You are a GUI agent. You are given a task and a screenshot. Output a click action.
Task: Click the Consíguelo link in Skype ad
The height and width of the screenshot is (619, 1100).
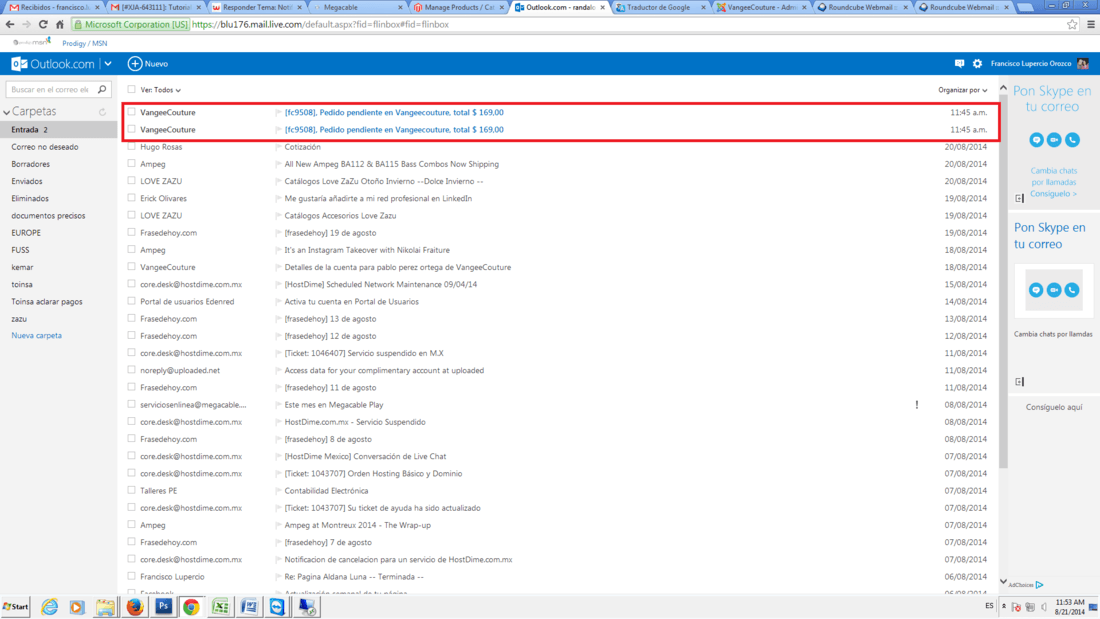tap(1053, 194)
